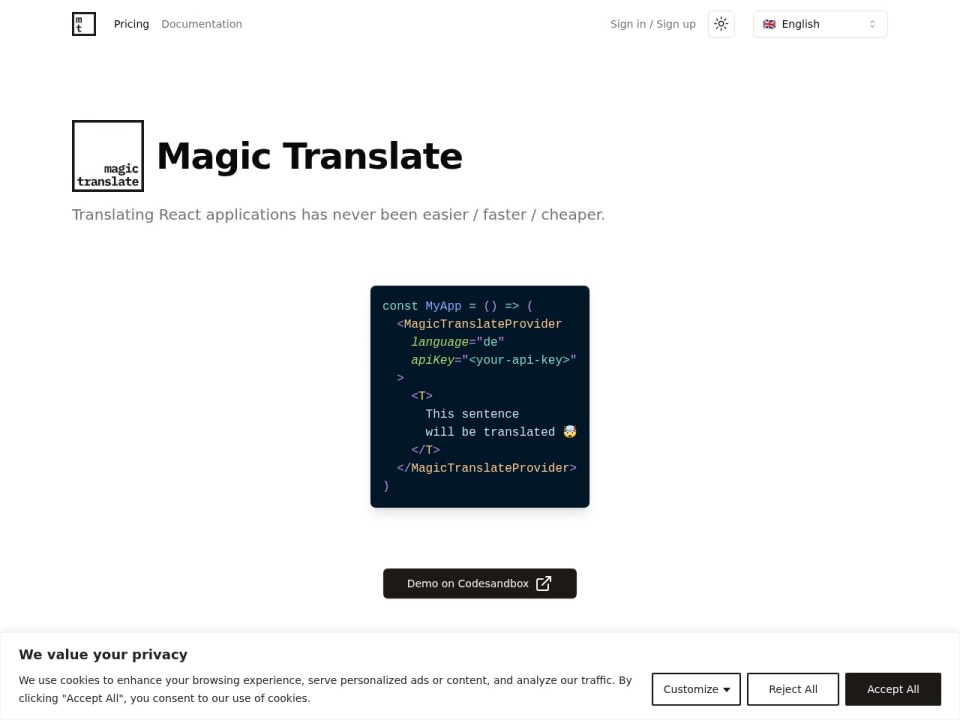
Task: Accept all cookies
Action: coord(893,689)
